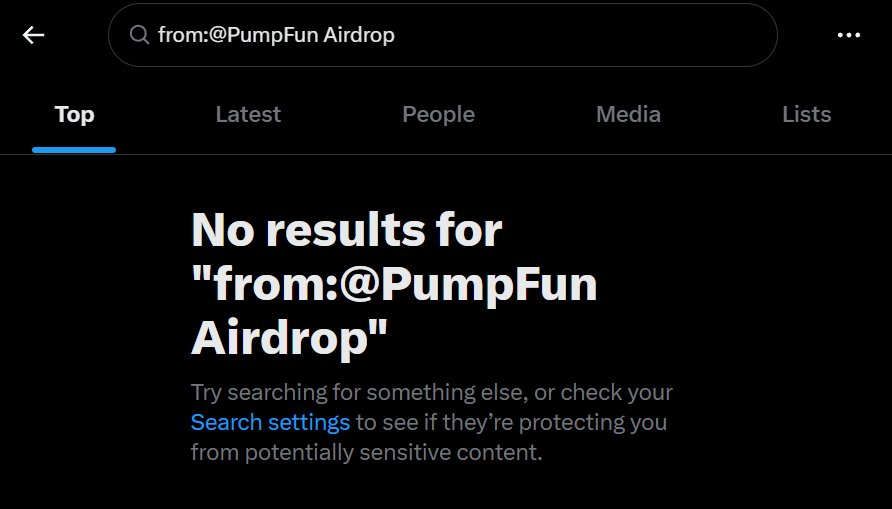Image resolution: width=892 pixels, height=509 pixels.
Task: Click the "to see if they're protecting you" text
Action: pyautogui.click(x=510, y=422)
